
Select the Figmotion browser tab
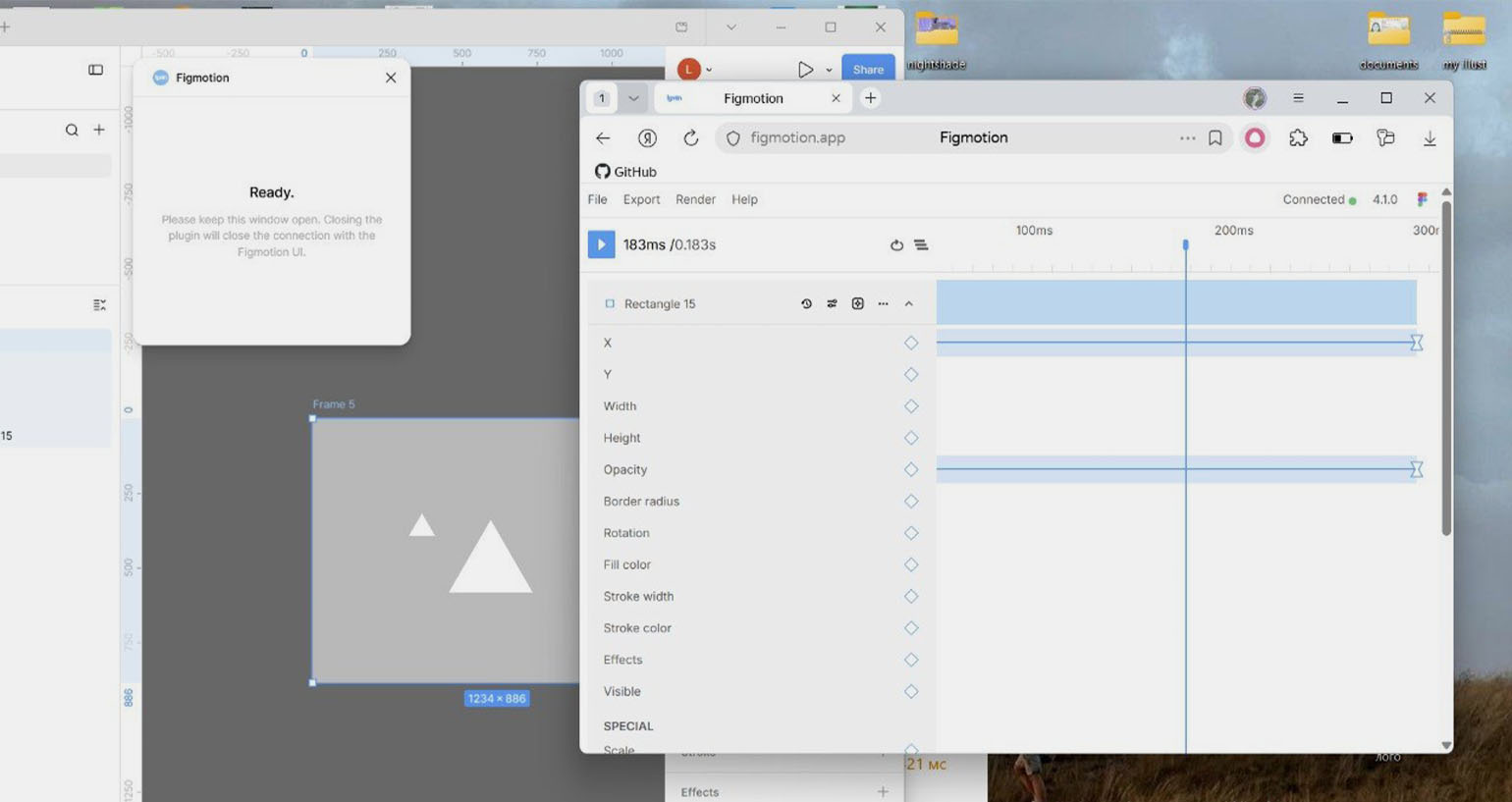click(x=752, y=98)
